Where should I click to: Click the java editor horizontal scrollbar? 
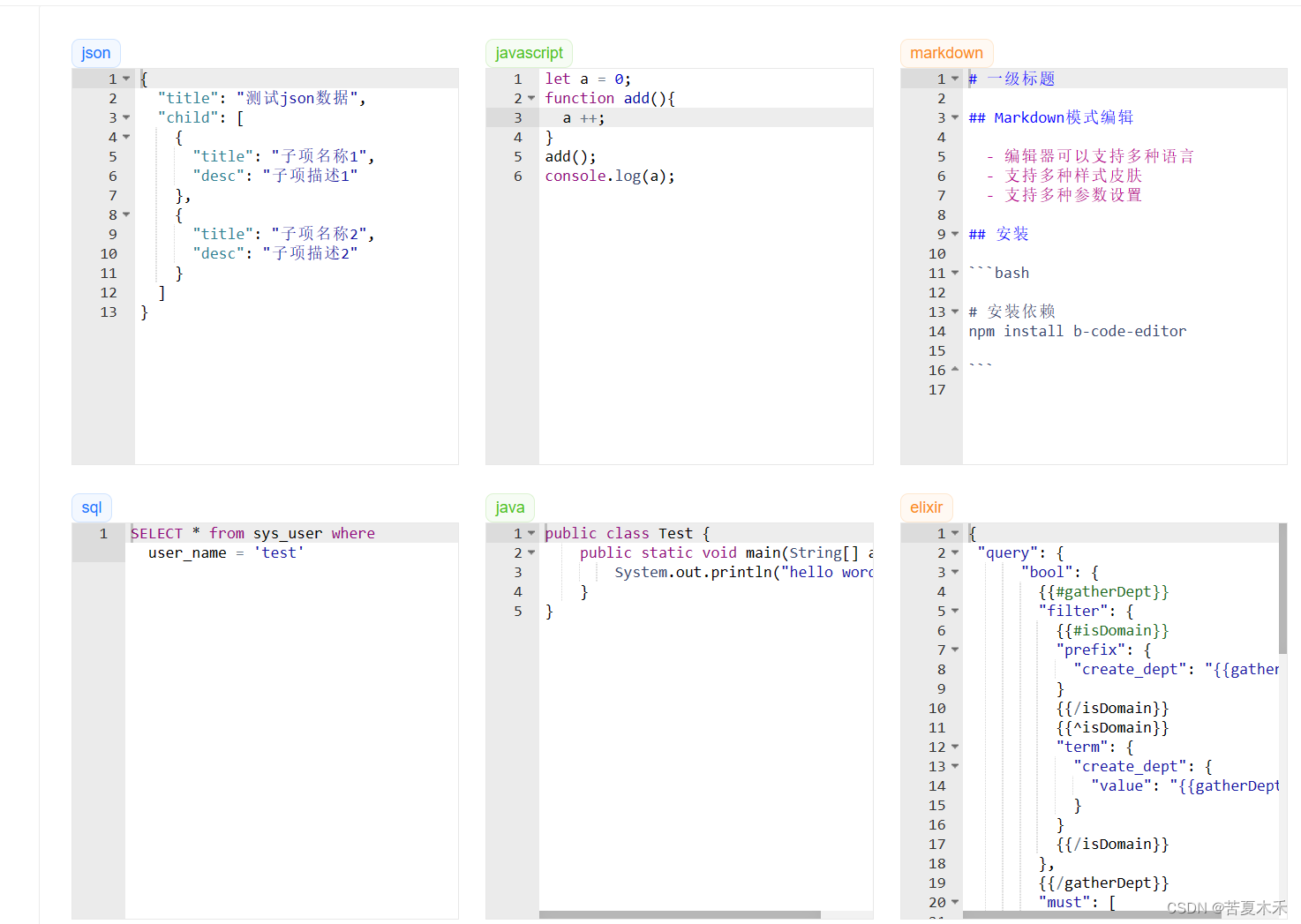(x=680, y=914)
